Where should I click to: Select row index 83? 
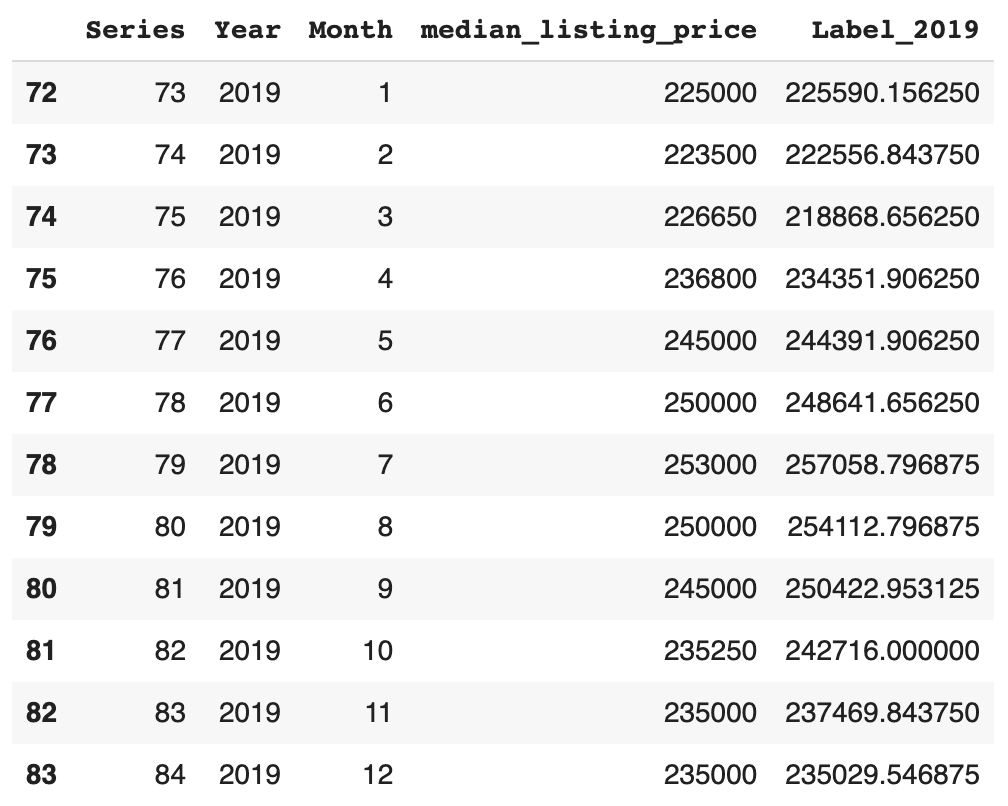[x=41, y=775]
